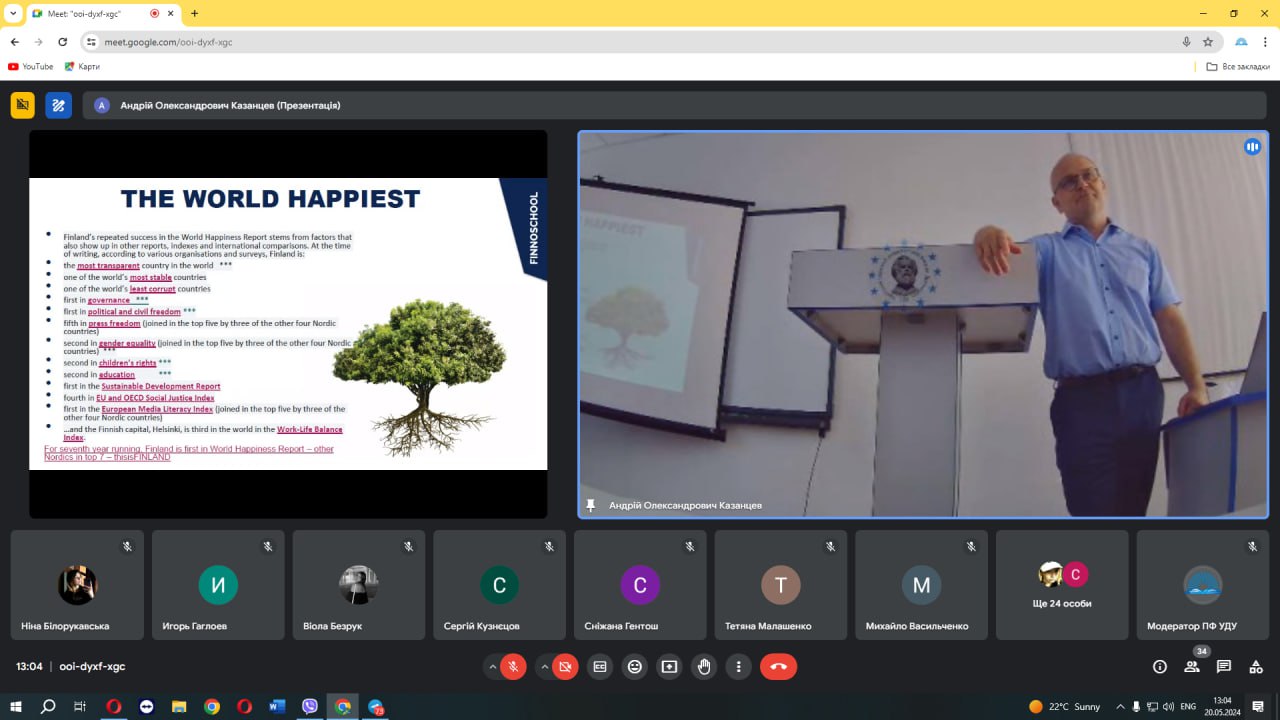Show the participants list with 34 people
Screen dimensions: 1280x720
pos(1191,666)
